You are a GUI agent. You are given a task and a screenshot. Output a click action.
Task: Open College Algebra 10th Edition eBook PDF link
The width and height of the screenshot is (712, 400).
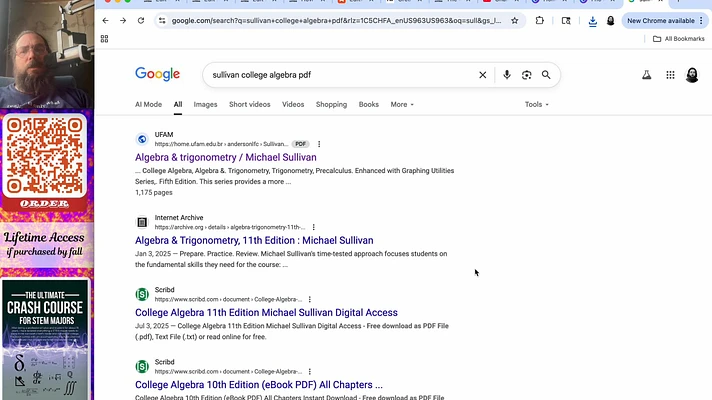(259, 385)
